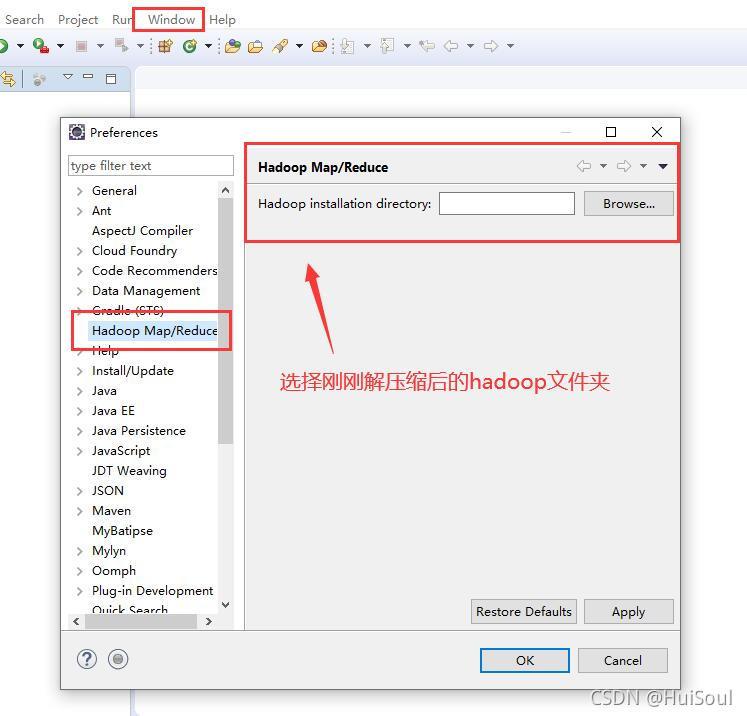
Task: Click the Restore Defaults button
Action: pyautogui.click(x=524, y=611)
